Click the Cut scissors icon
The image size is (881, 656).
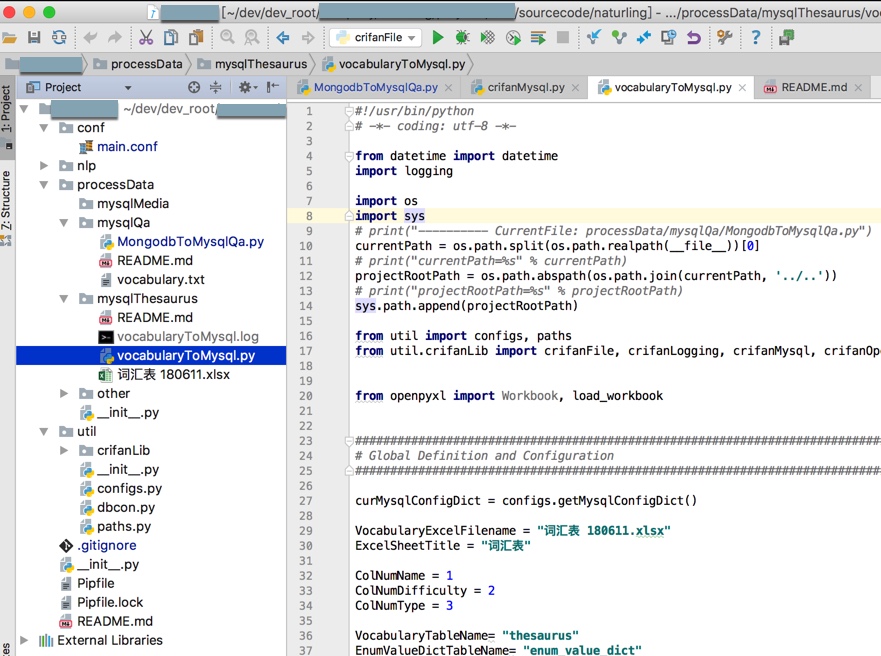[x=146, y=38]
